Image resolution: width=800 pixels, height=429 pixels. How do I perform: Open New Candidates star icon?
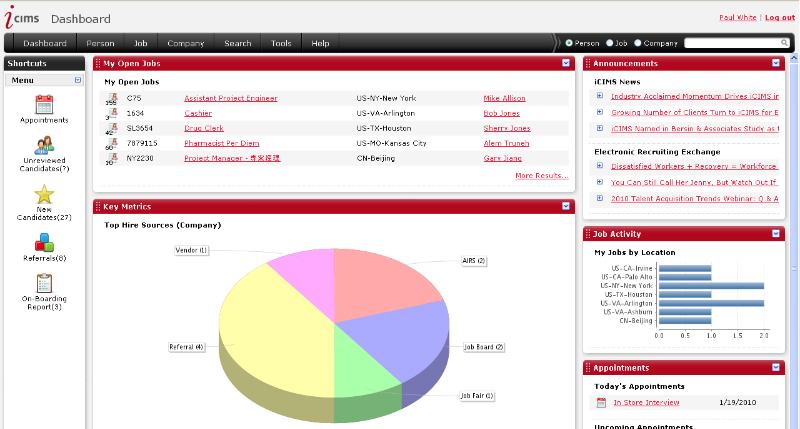coord(44,194)
